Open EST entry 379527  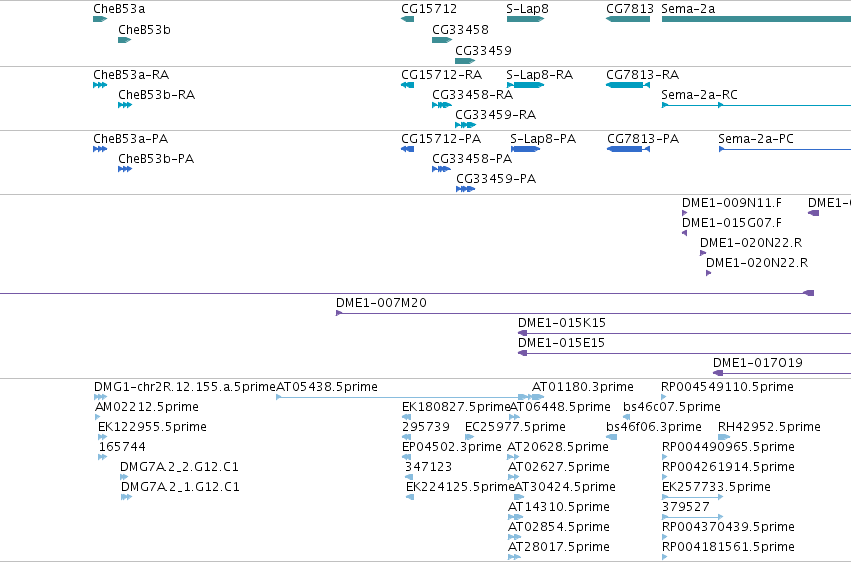point(685,508)
